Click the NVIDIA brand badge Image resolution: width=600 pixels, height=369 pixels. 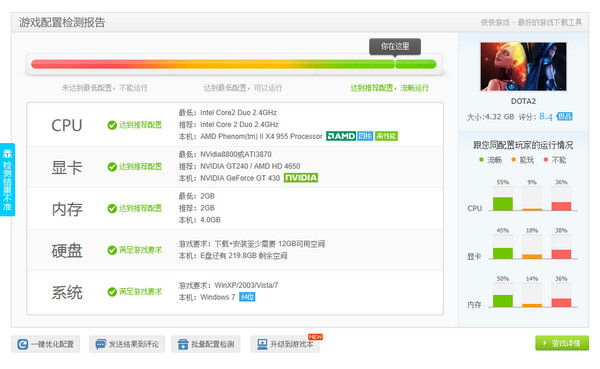tap(301, 178)
